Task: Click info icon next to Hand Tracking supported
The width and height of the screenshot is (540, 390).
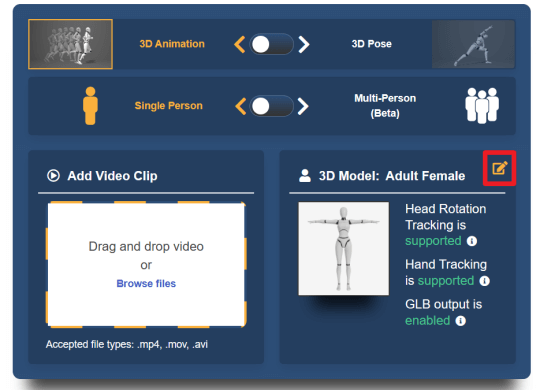Action: 485,281
